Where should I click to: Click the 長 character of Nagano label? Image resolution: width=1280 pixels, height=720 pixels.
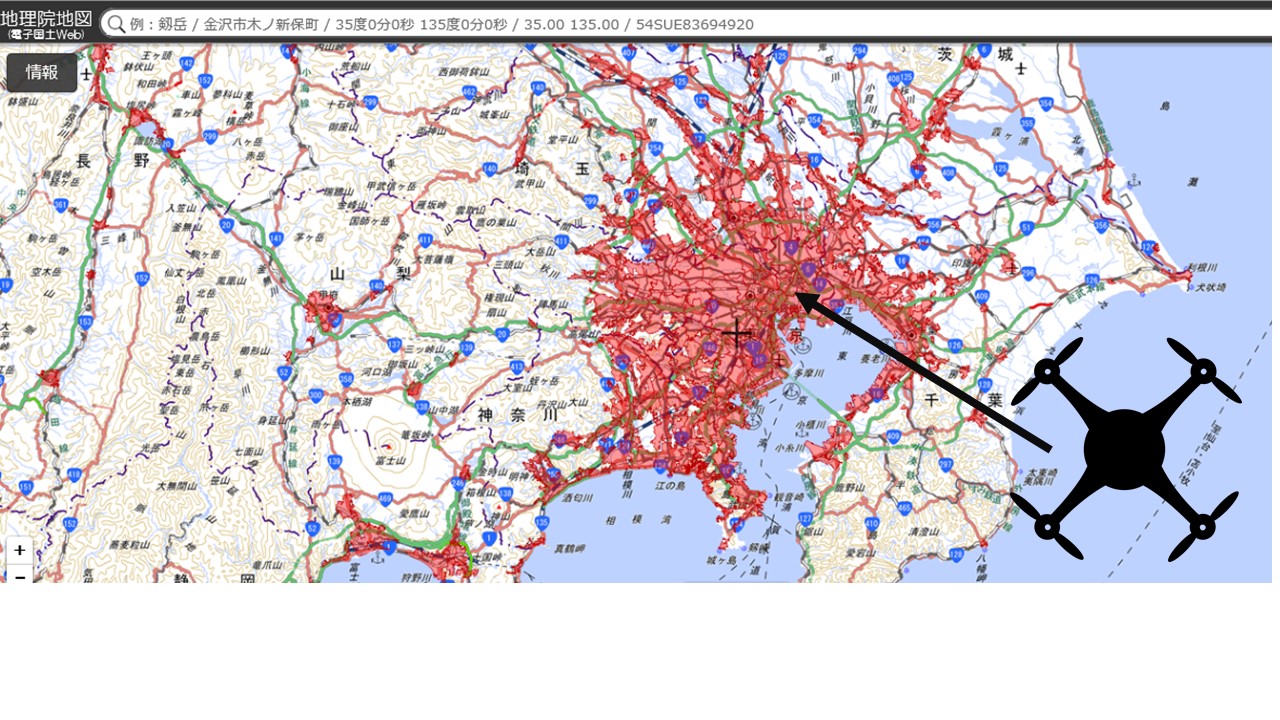(83, 161)
